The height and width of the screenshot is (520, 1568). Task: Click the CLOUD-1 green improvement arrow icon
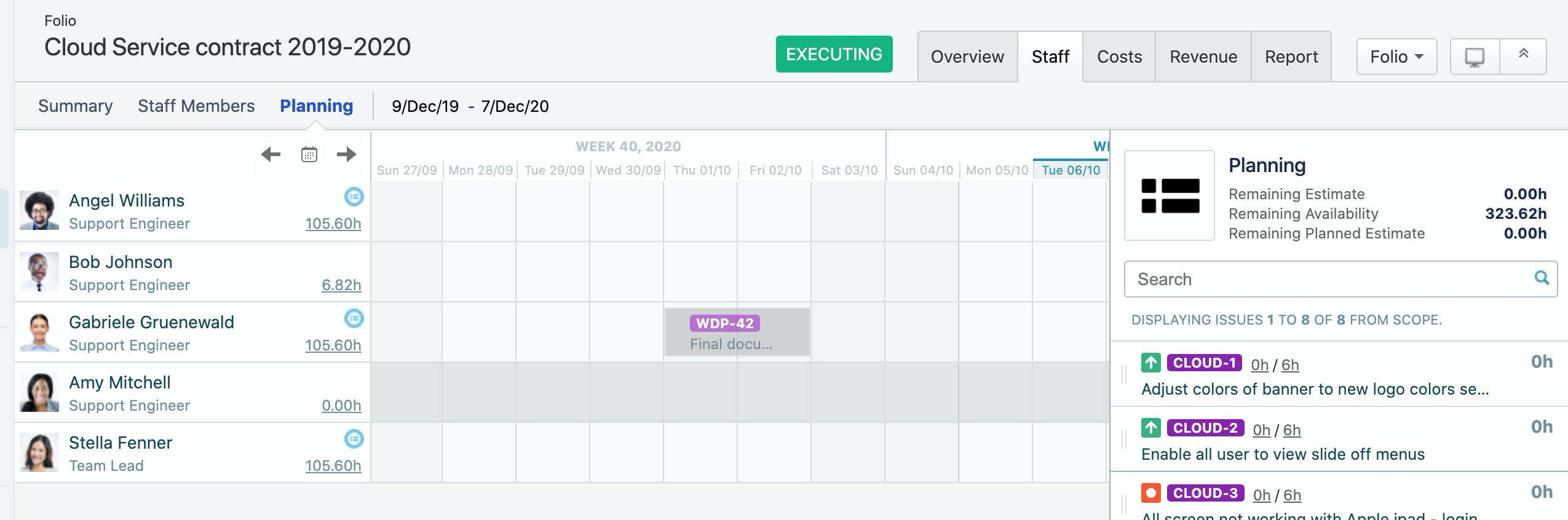[x=1150, y=363]
